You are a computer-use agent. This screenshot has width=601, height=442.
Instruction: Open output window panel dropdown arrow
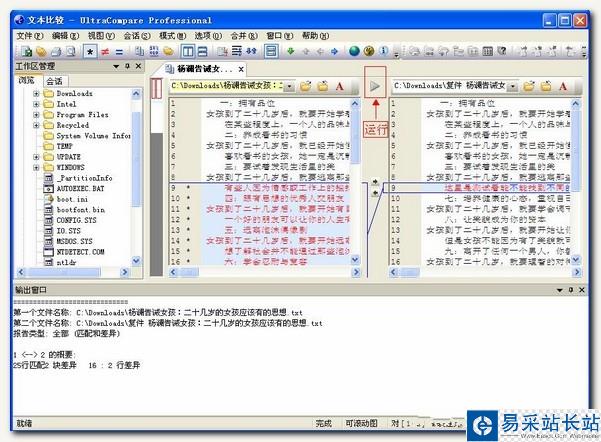560,290
